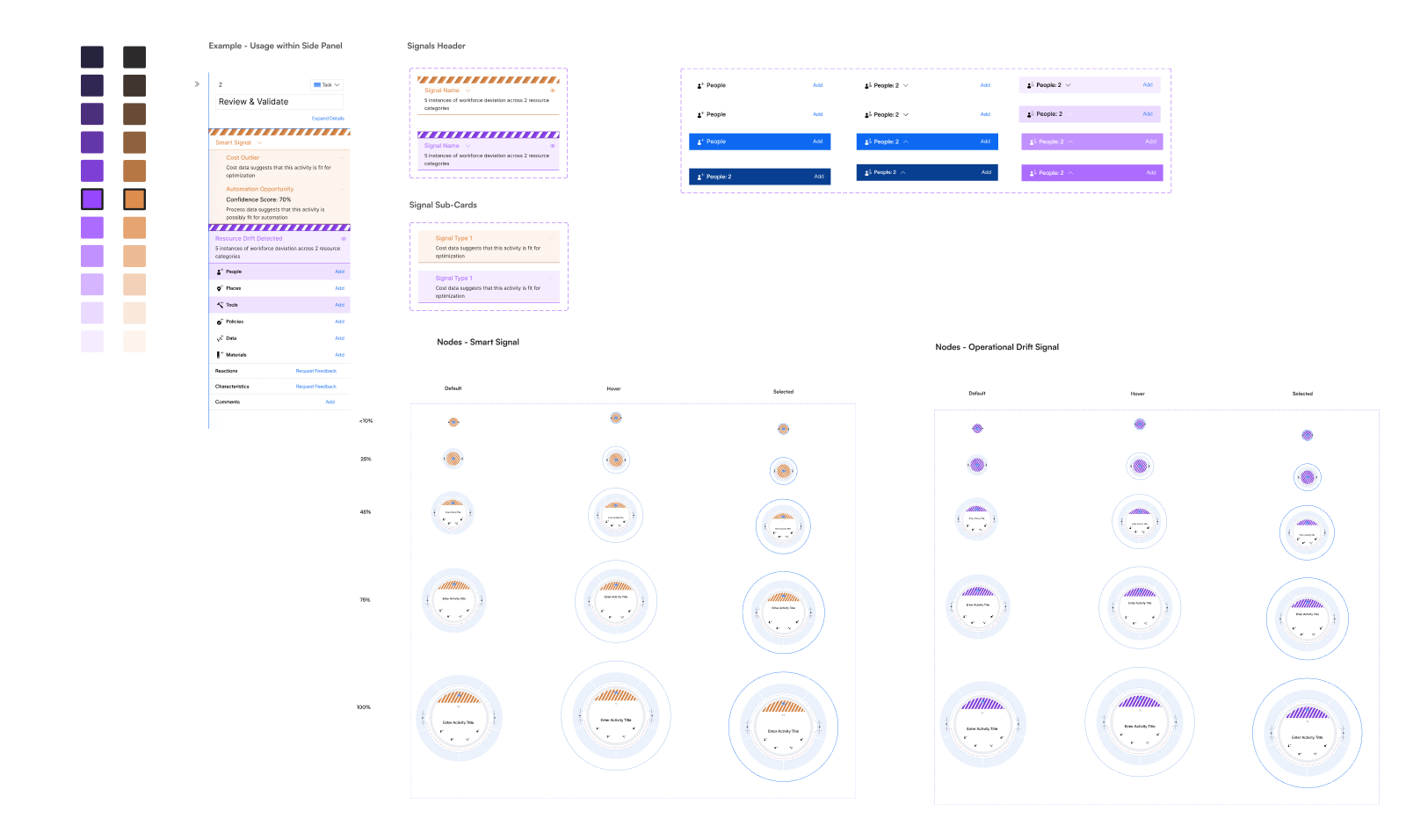Click the 'Cost Outlier' card title
Viewport: 1406px width, 840px height.
tap(243, 158)
